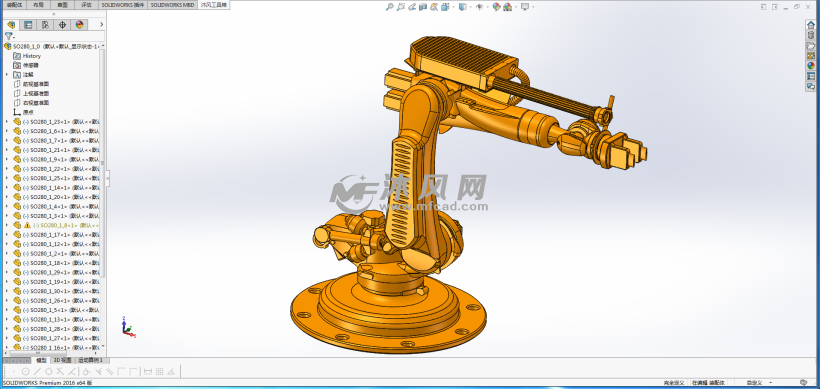Toggle Hide/Show Items eye icon in view toolbar
This screenshot has height=389, width=820.
[479, 7]
